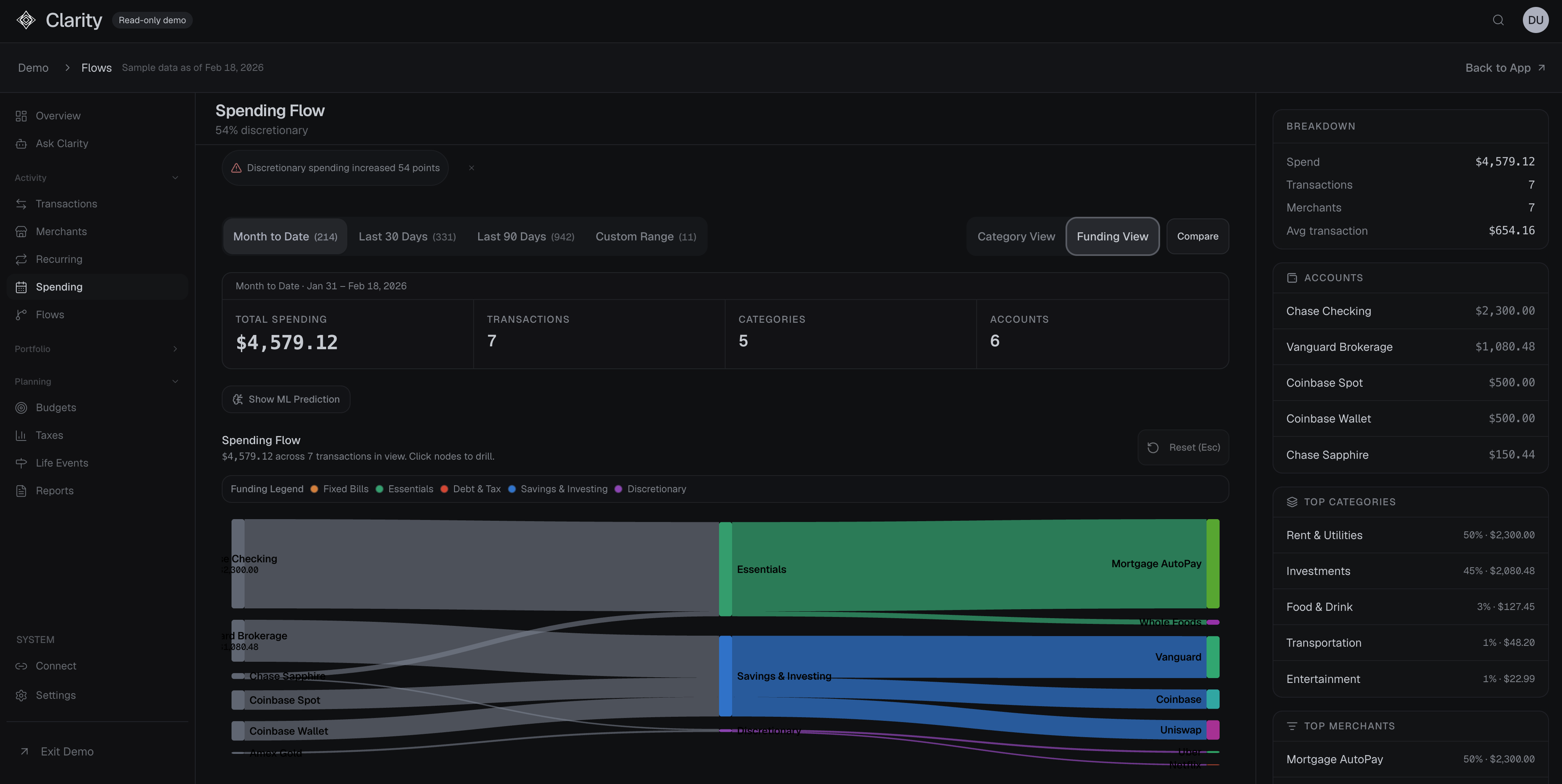
Task: Click the Recurring arrows icon
Action: click(x=21, y=259)
